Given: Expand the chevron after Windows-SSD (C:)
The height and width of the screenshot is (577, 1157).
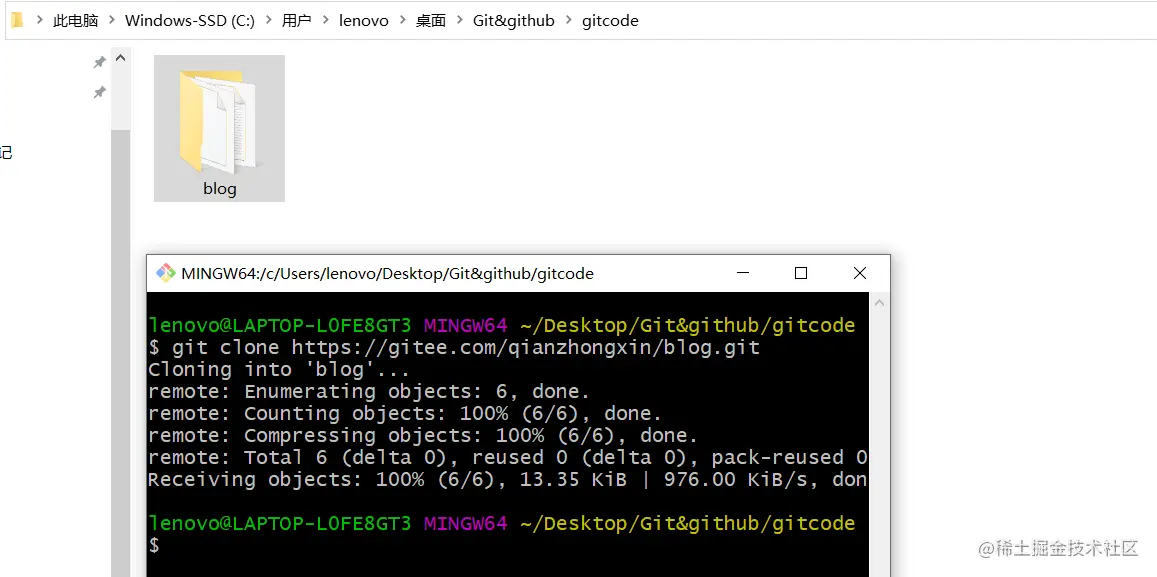Looking at the screenshot, I should 268,21.
